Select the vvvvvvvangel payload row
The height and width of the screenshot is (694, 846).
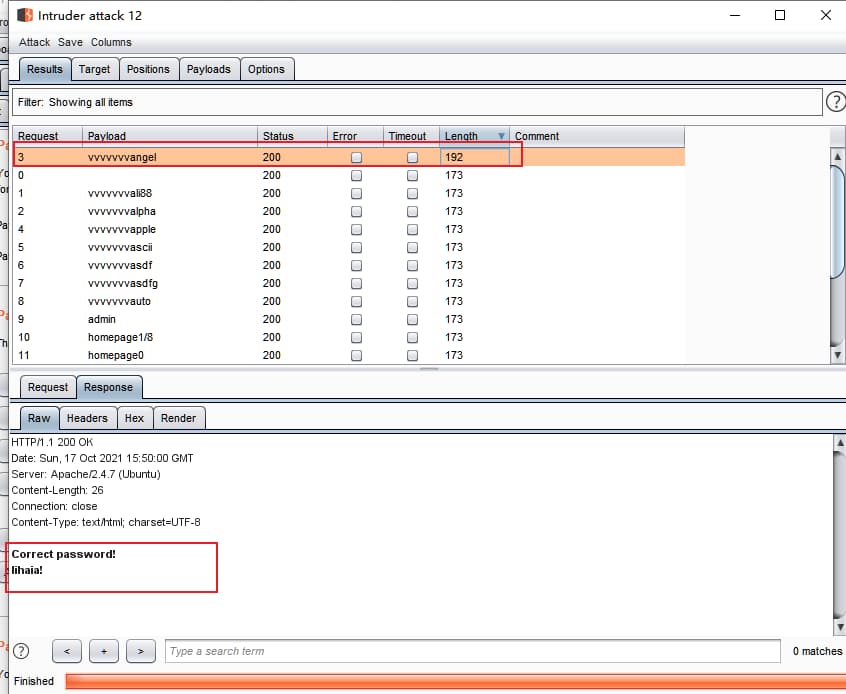(x=349, y=157)
